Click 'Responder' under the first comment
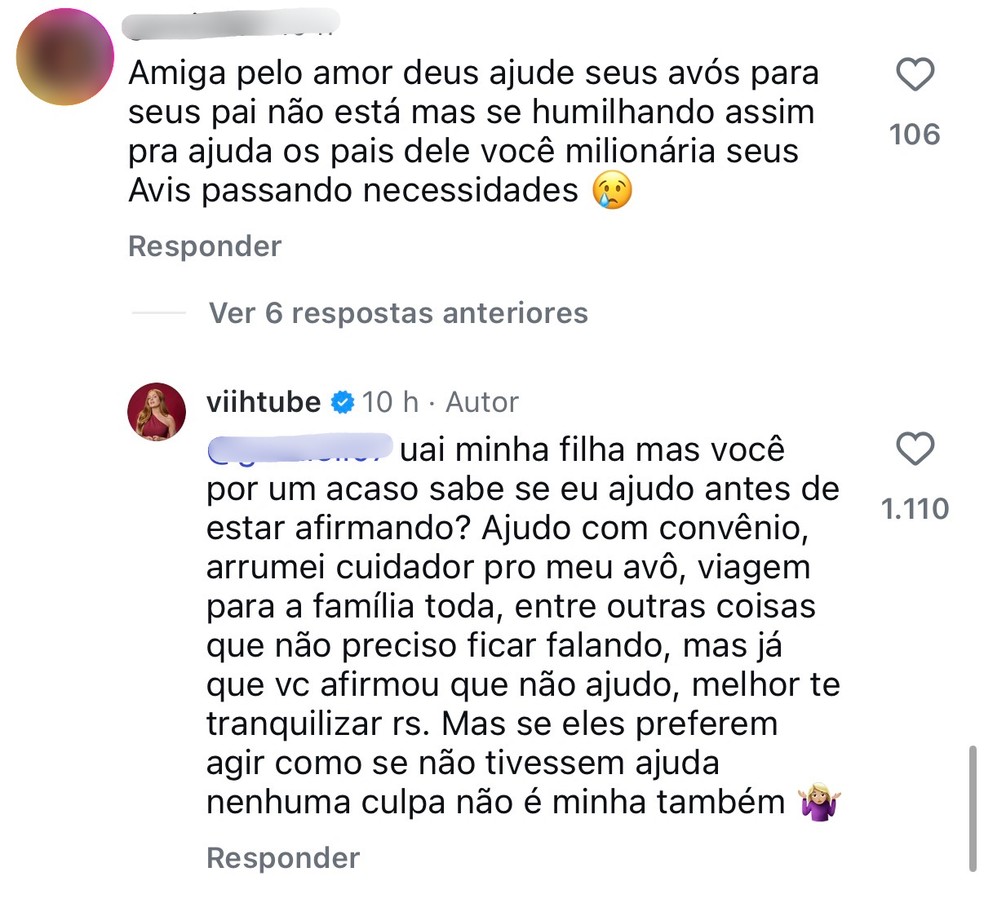984x903 pixels. coord(204,246)
